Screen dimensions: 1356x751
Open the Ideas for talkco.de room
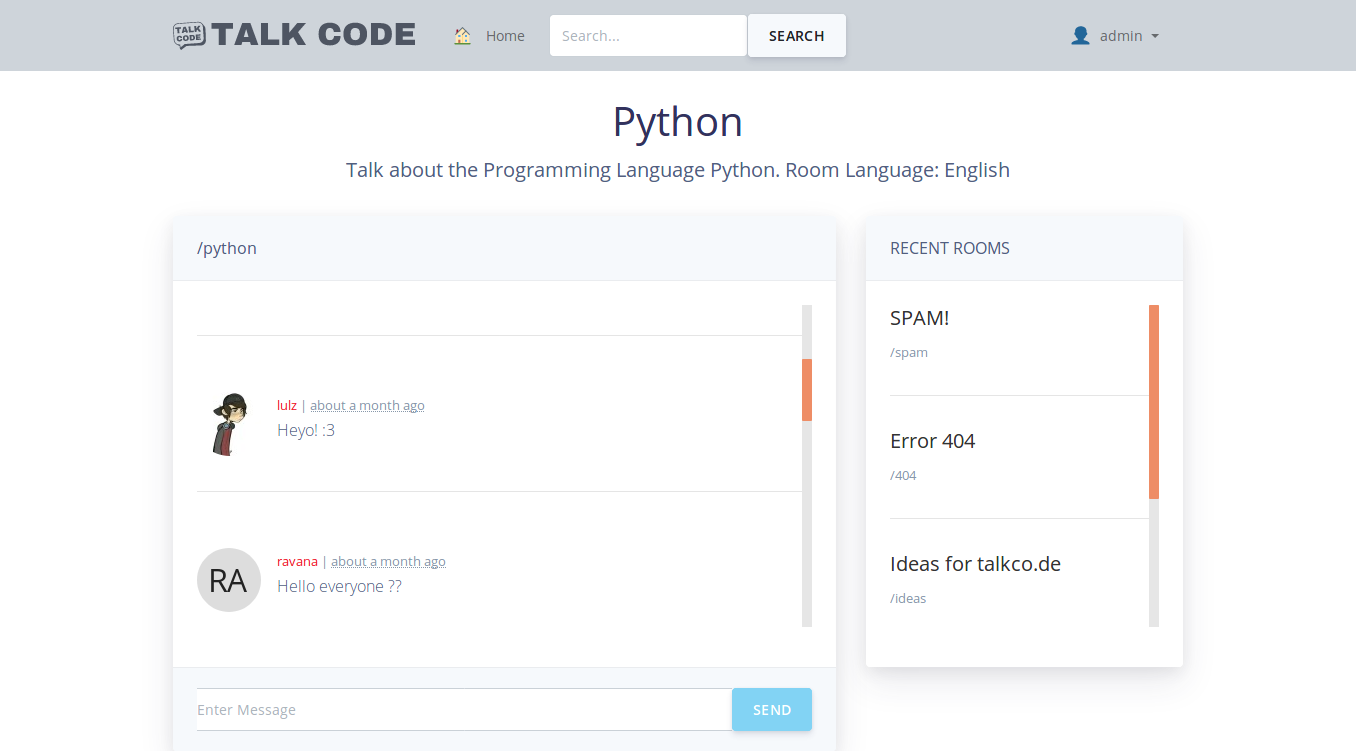[x=975, y=563]
